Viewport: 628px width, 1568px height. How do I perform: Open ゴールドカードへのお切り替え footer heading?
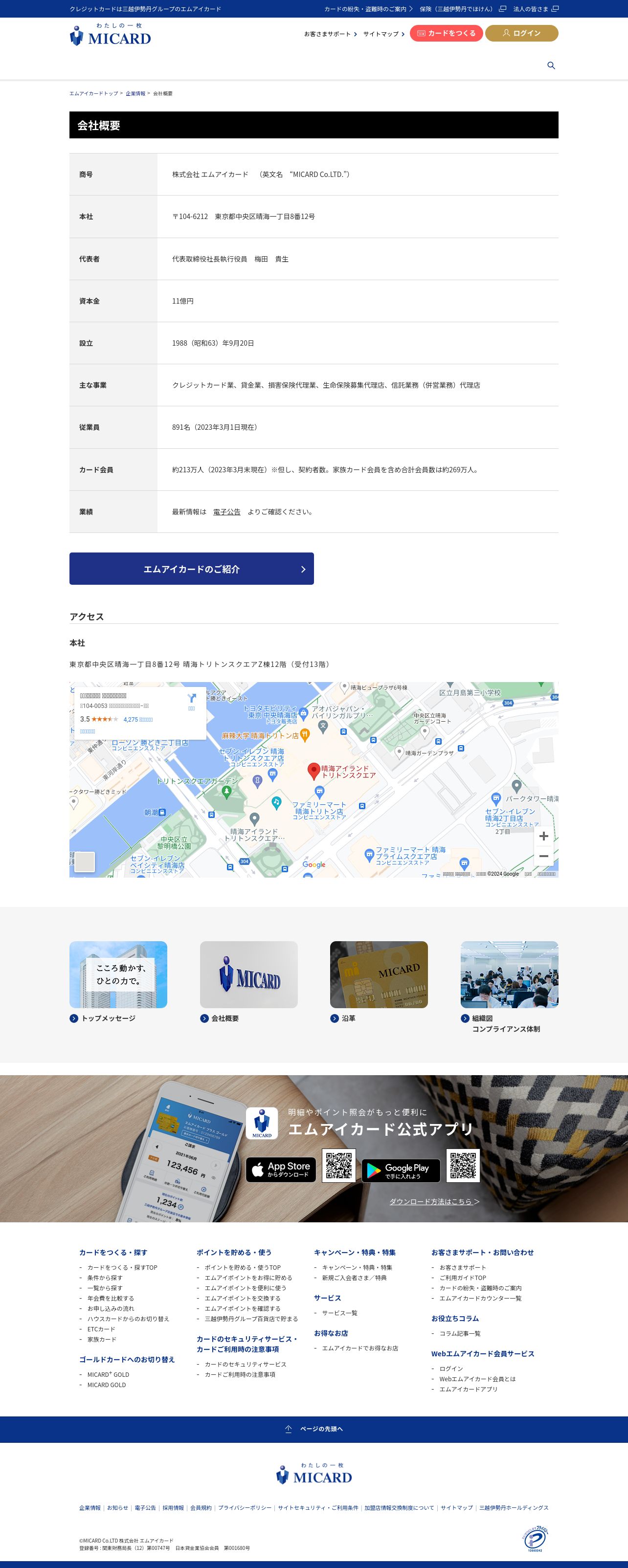pos(127,1359)
